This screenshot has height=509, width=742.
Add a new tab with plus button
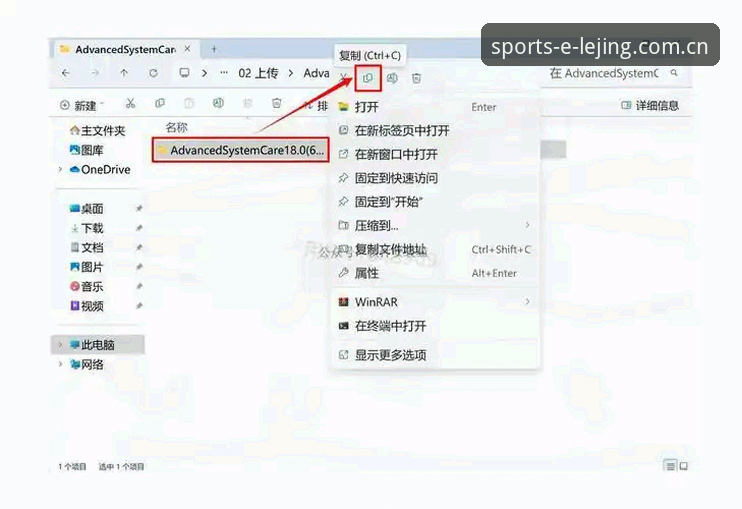tap(214, 49)
